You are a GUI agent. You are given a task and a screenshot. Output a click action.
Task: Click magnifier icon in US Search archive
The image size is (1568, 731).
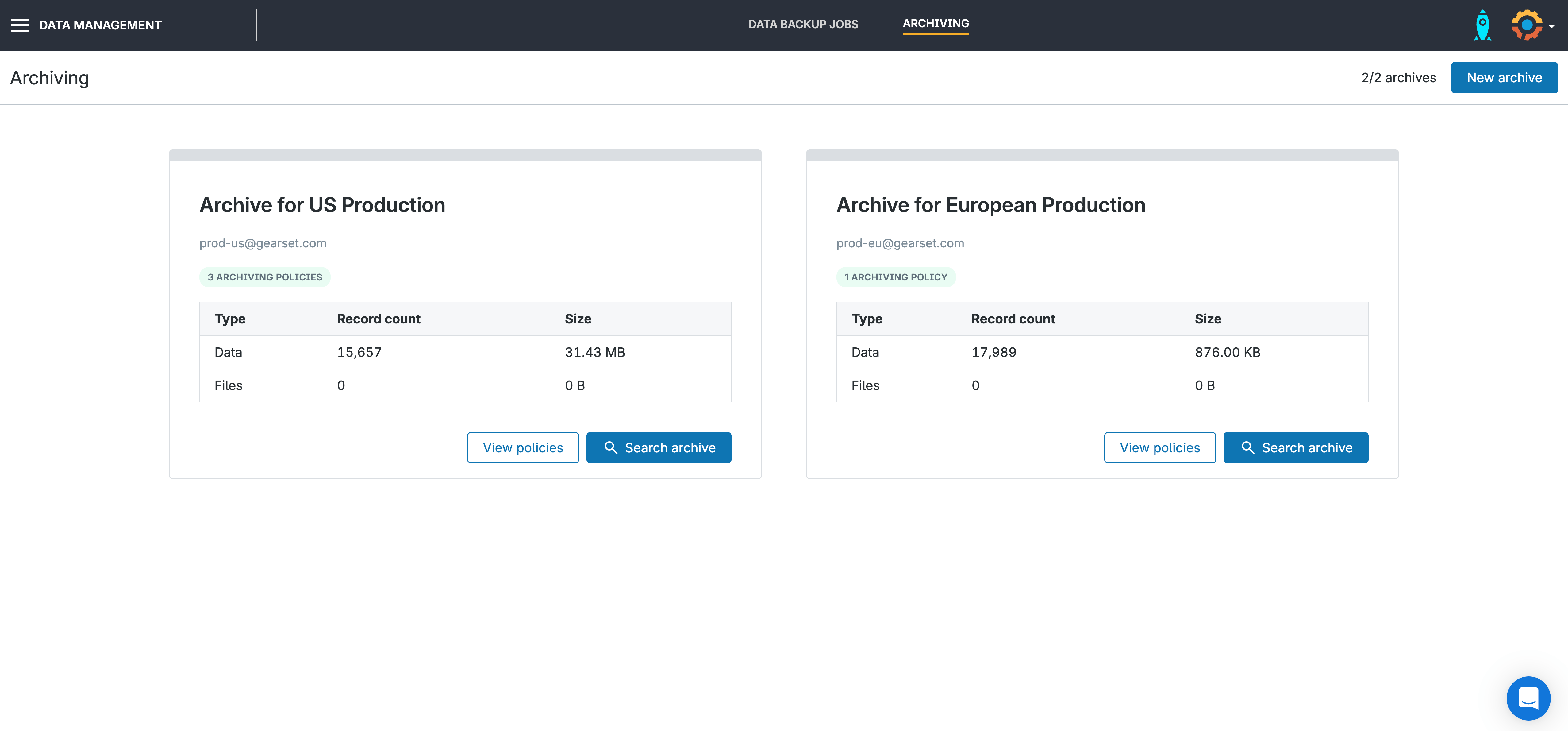point(610,448)
